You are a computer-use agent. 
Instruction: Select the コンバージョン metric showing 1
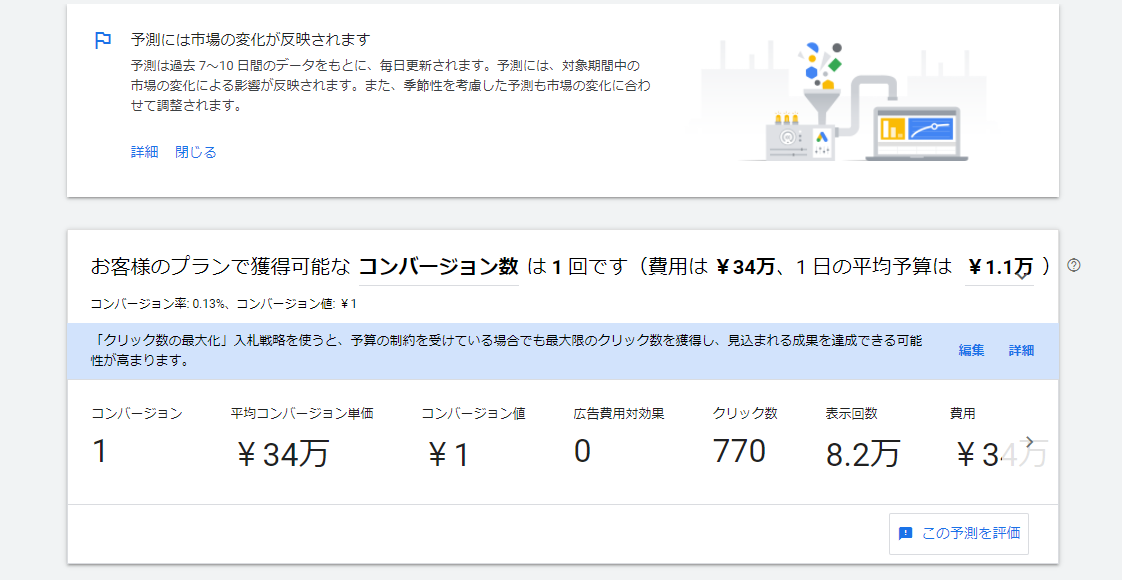point(137,437)
